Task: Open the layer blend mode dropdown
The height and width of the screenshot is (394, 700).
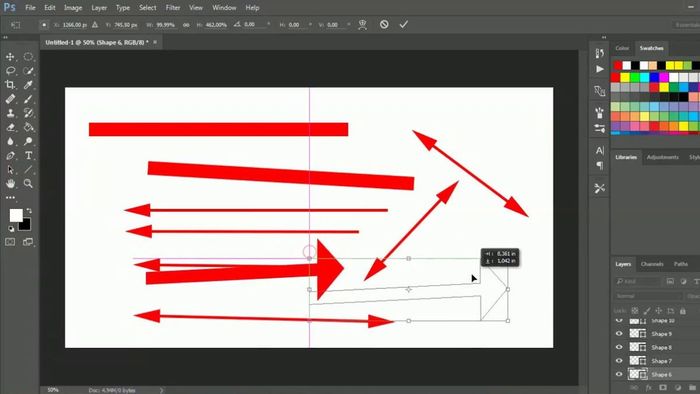Action: click(648, 296)
